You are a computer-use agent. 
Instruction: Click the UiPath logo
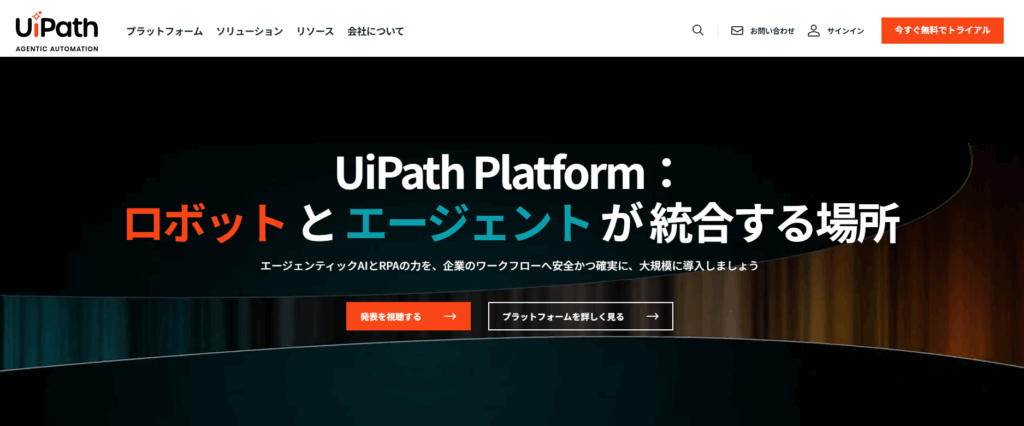(56, 31)
